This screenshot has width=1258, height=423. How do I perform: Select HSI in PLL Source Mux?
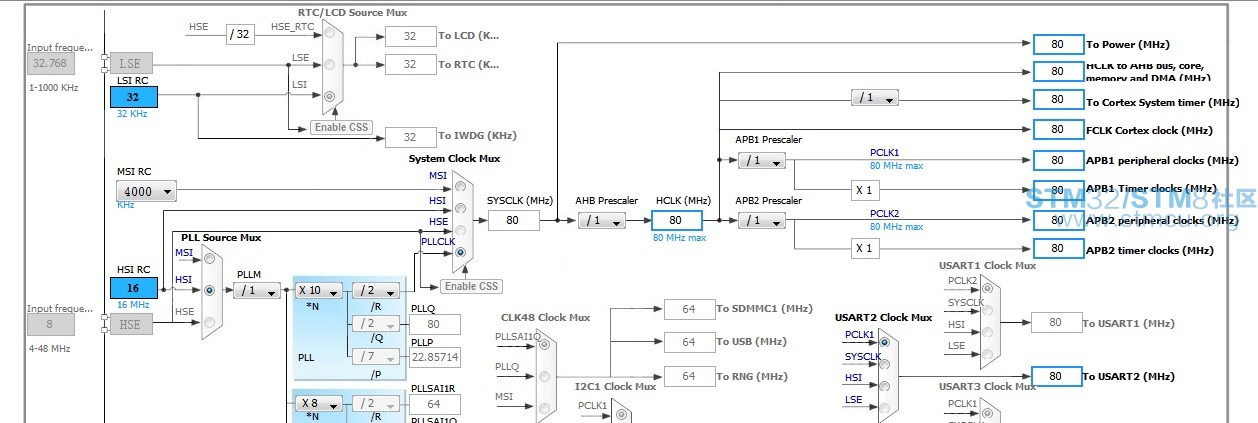(x=209, y=290)
